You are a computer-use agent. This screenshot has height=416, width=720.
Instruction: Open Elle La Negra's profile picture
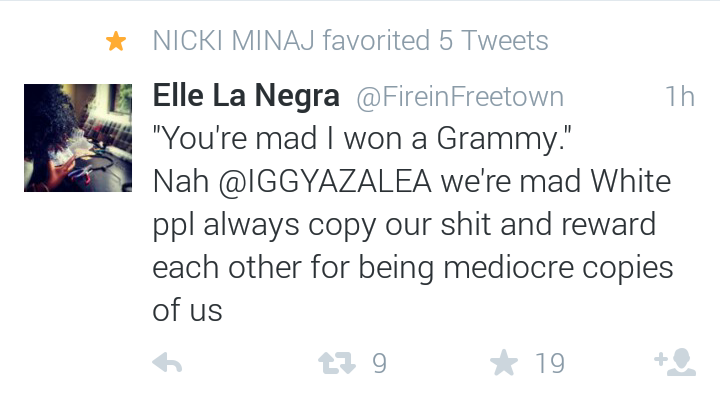pyautogui.click(x=78, y=138)
